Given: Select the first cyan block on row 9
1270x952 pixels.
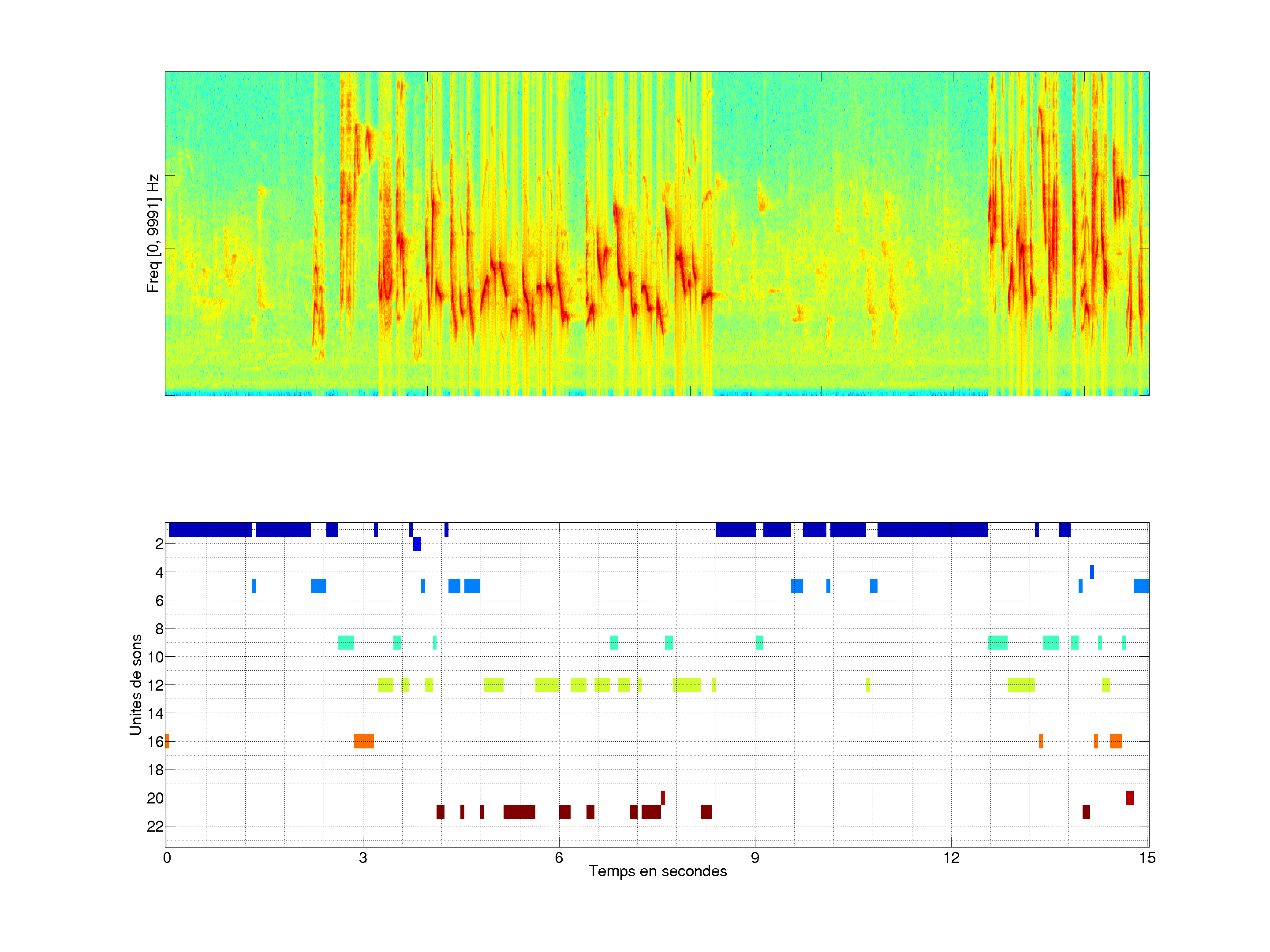Looking at the screenshot, I should (x=346, y=642).
